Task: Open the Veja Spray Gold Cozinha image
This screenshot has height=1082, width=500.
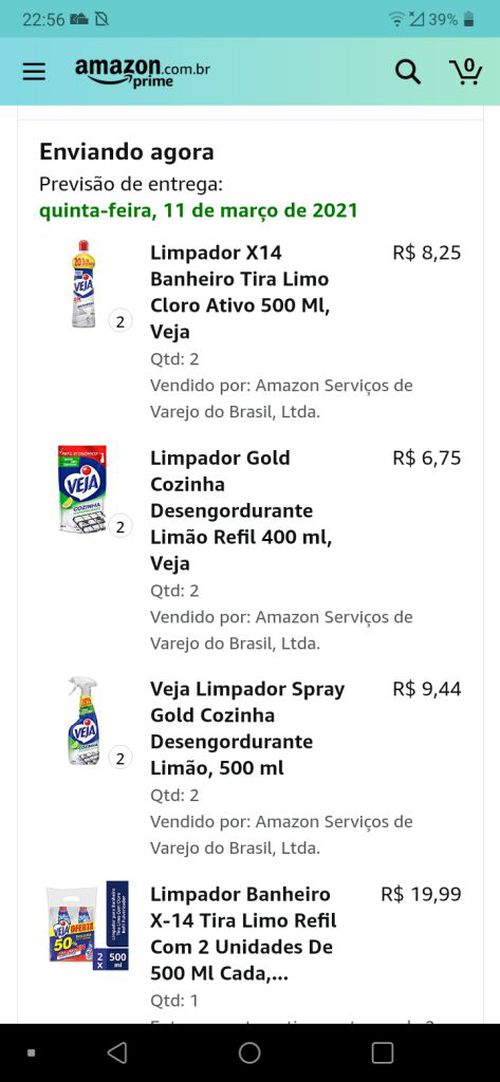Action: coord(83,720)
